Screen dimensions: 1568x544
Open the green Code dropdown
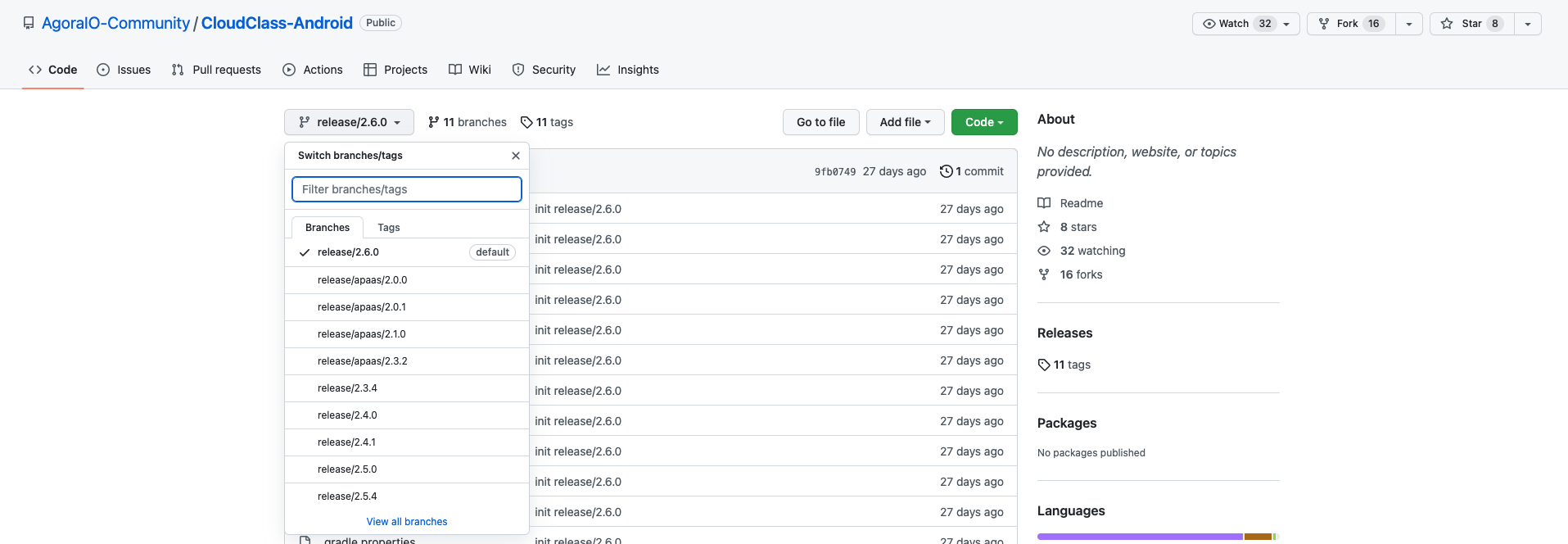(x=984, y=122)
